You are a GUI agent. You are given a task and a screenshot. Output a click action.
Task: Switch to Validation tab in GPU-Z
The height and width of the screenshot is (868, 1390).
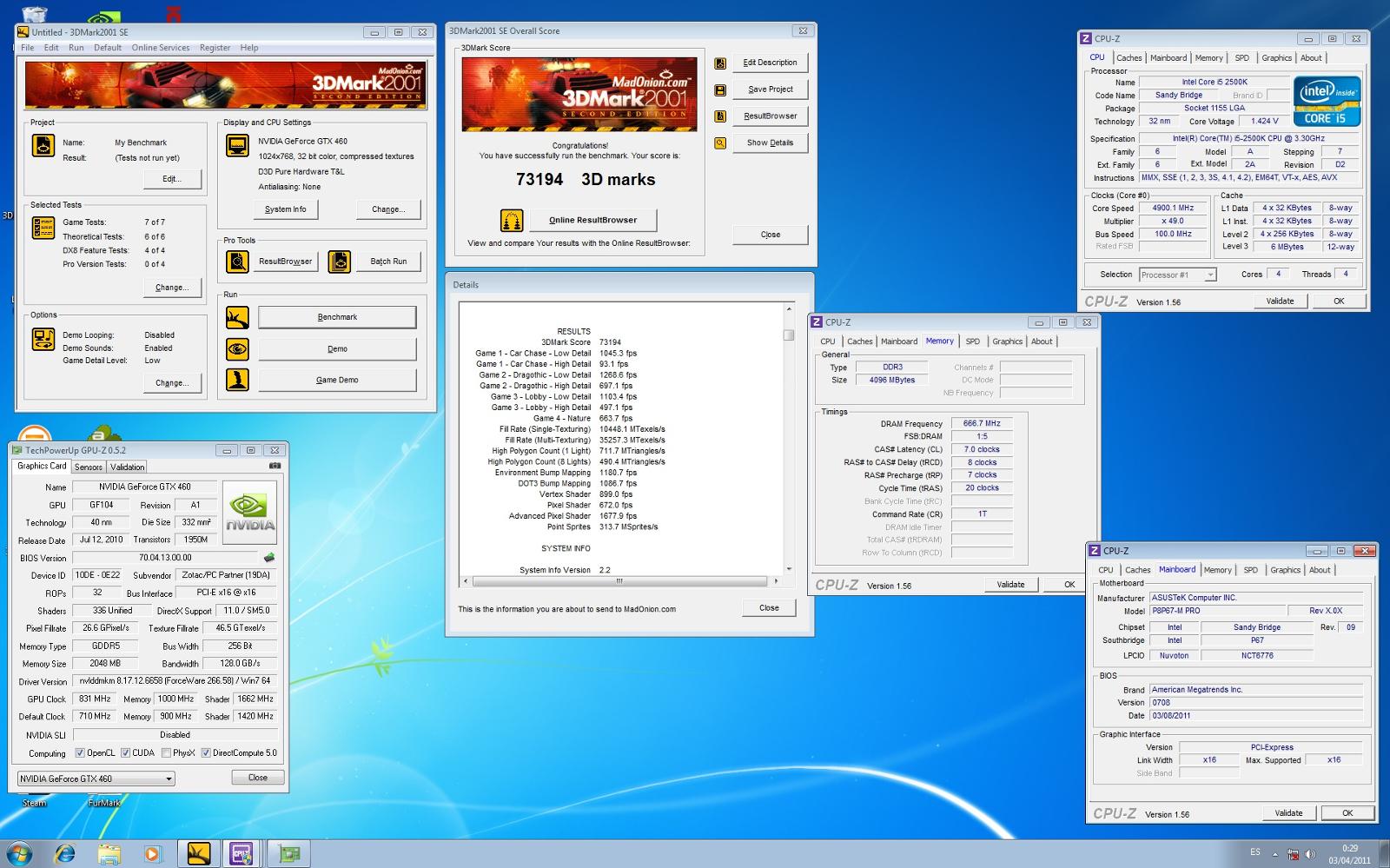[x=128, y=467]
